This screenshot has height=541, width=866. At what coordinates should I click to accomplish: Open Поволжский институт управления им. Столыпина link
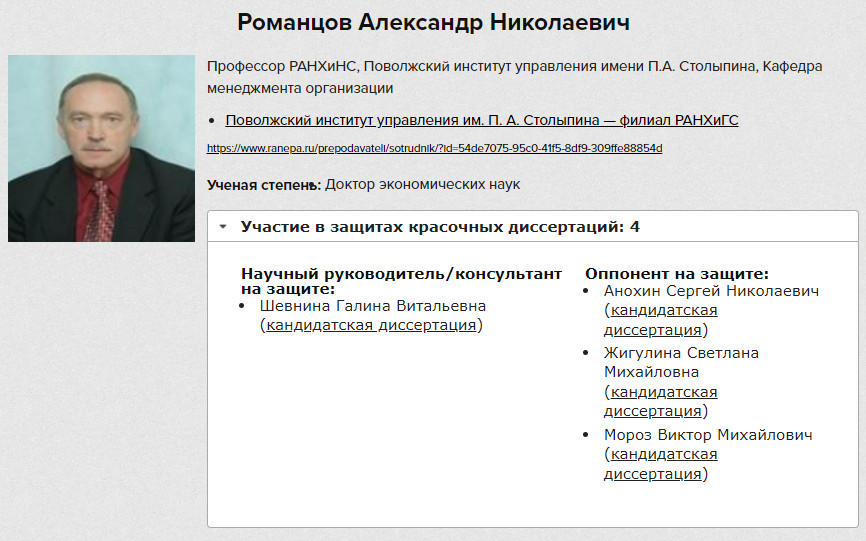pos(482,120)
